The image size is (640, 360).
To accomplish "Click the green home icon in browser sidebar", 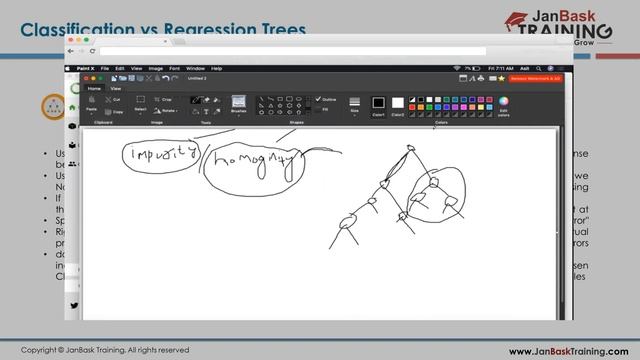I will point(72,108).
